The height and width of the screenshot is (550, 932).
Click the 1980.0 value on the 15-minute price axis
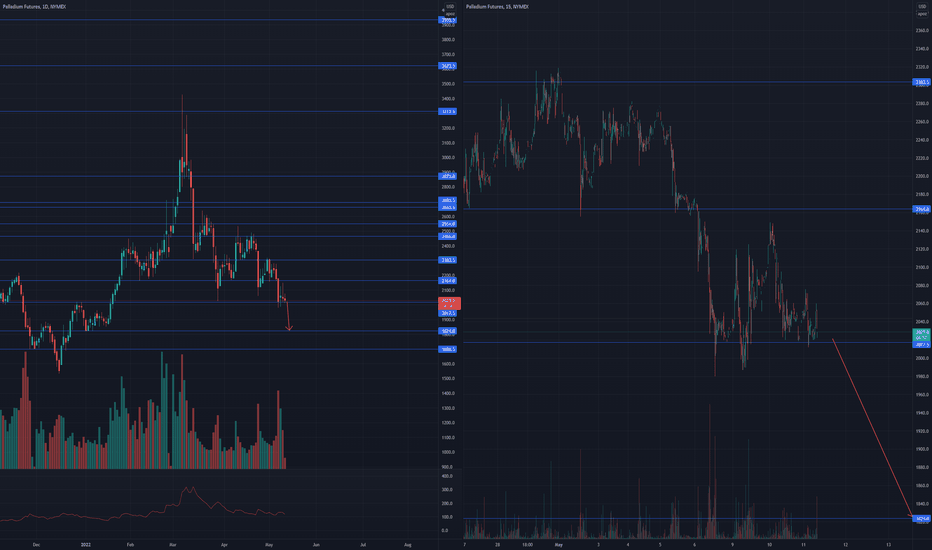922,376
